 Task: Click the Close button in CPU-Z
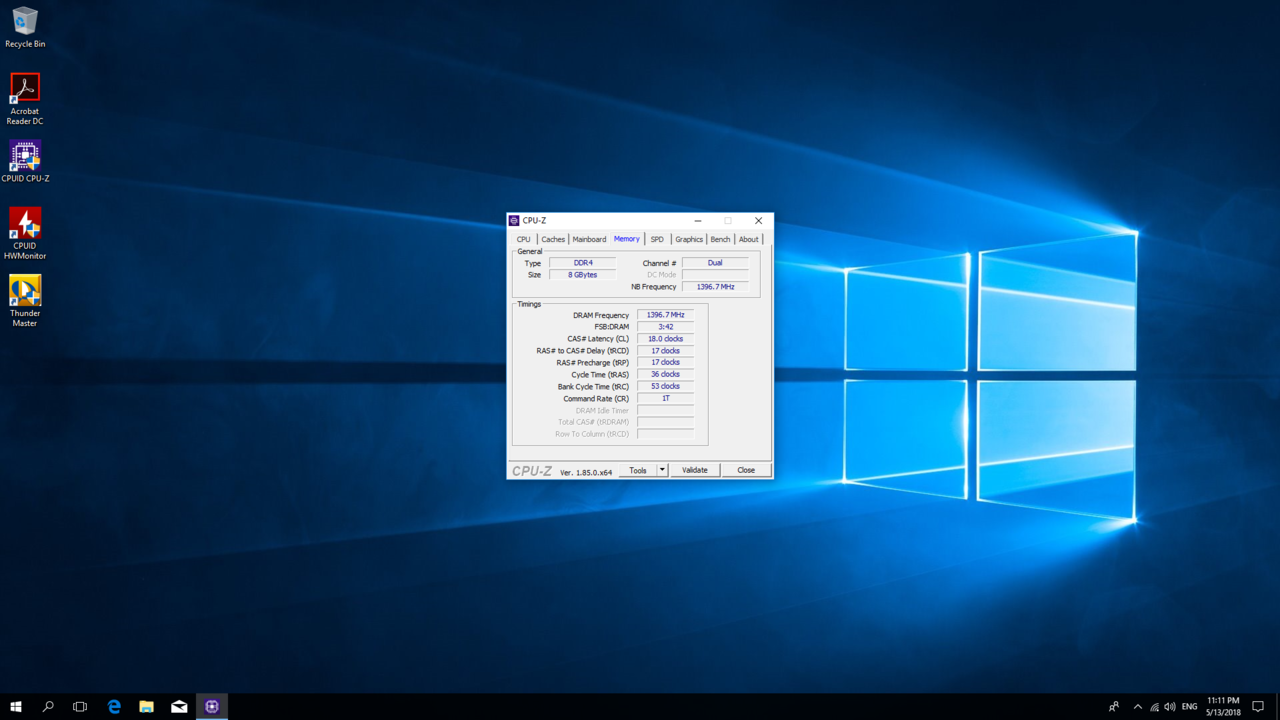(x=746, y=470)
